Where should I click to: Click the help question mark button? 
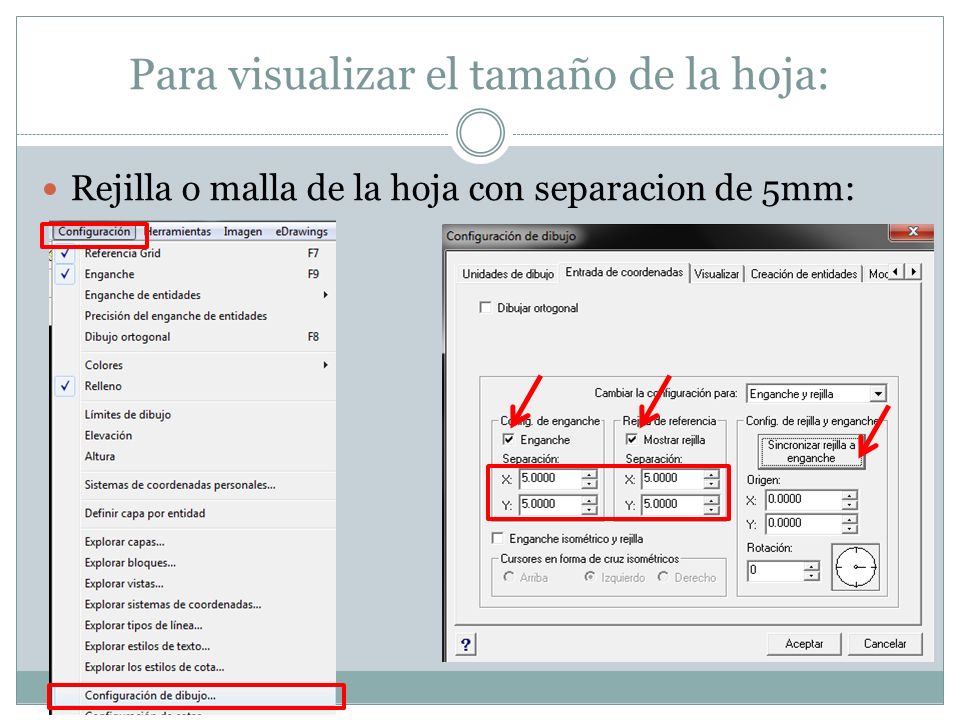(466, 644)
